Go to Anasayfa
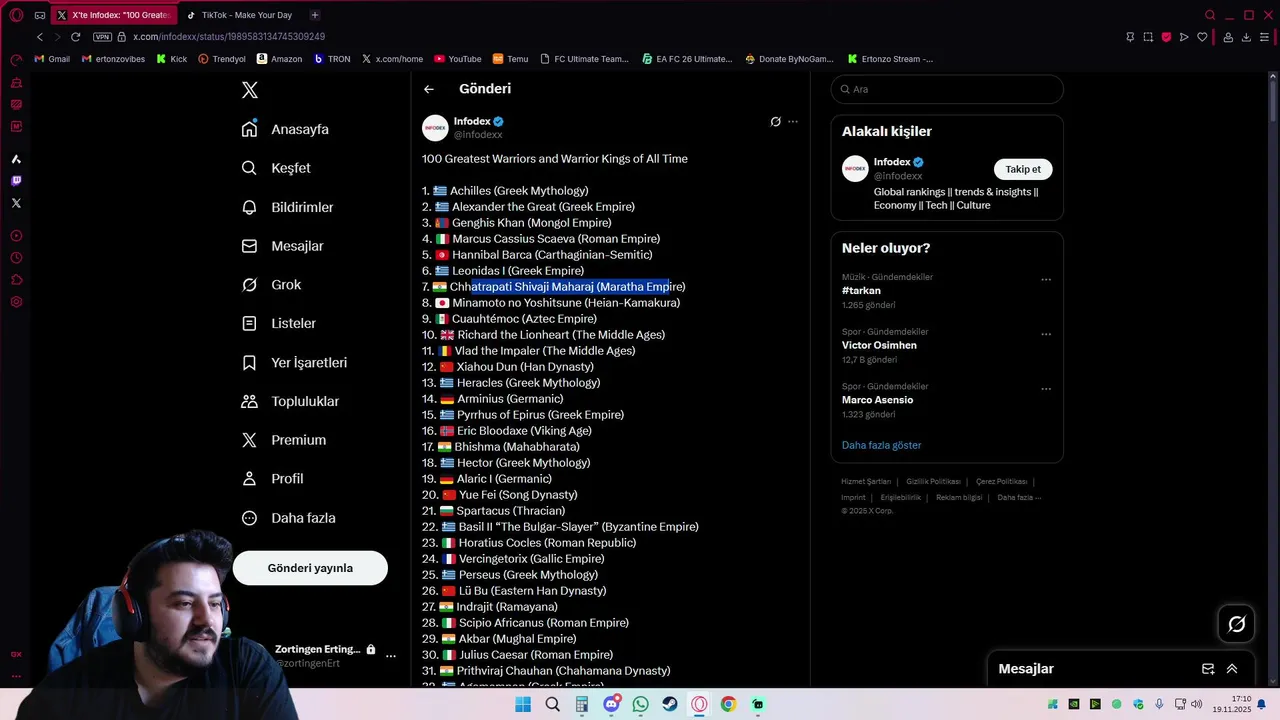The width and height of the screenshot is (1280, 720). (286, 129)
